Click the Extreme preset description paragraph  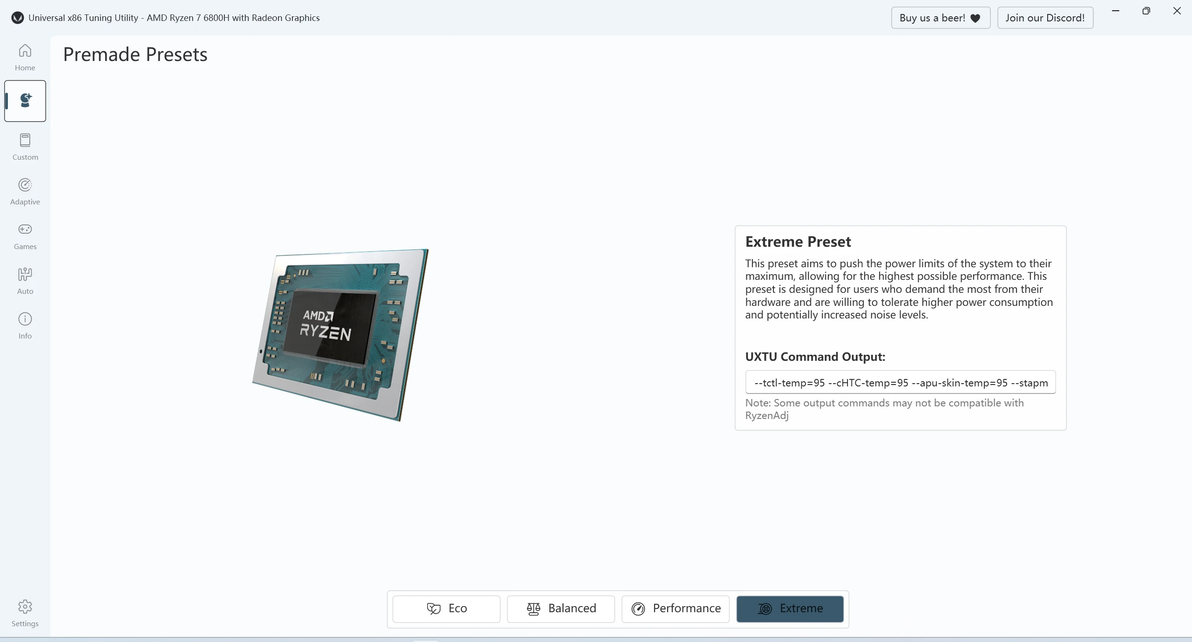pyautogui.click(x=899, y=289)
